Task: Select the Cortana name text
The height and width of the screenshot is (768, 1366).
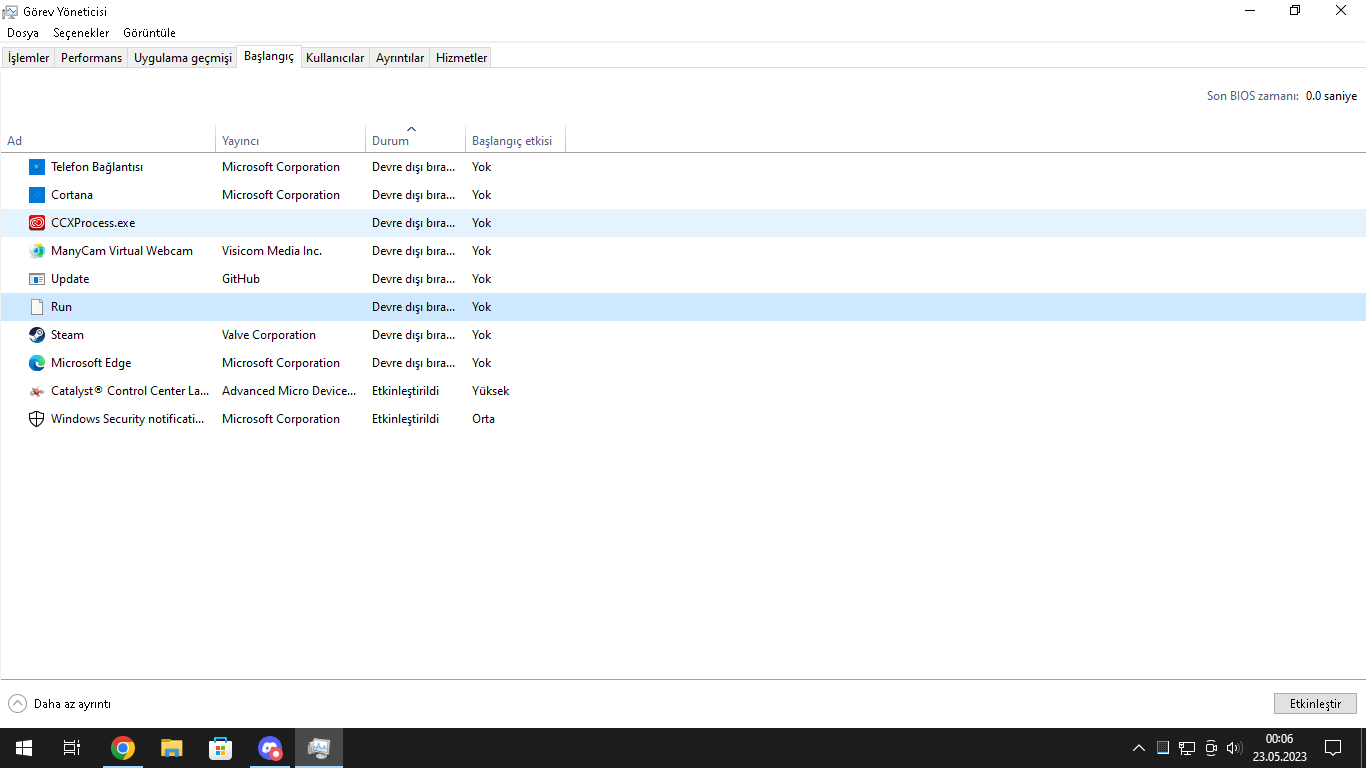Action: [72, 195]
